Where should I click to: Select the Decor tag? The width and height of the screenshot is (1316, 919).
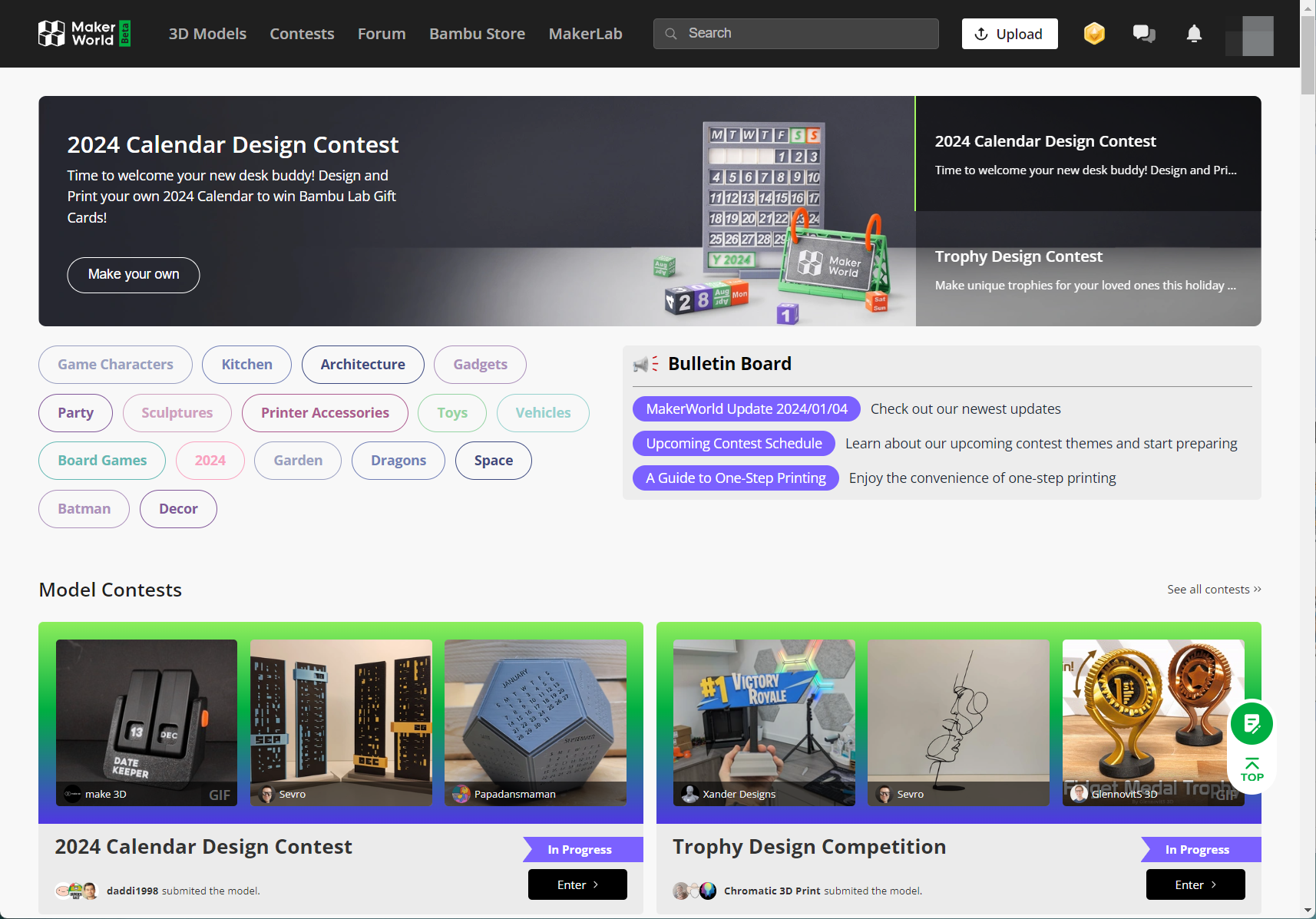click(x=178, y=509)
